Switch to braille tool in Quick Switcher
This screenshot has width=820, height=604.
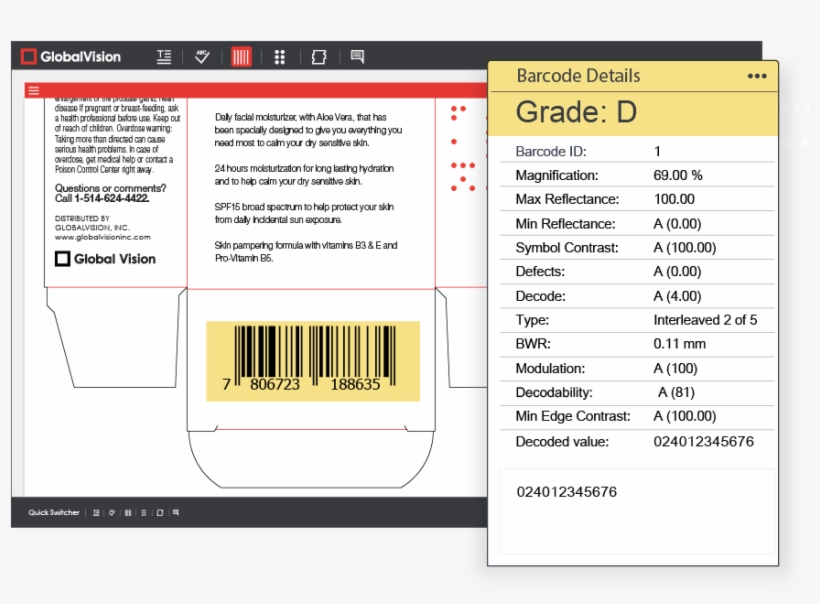click(144, 512)
